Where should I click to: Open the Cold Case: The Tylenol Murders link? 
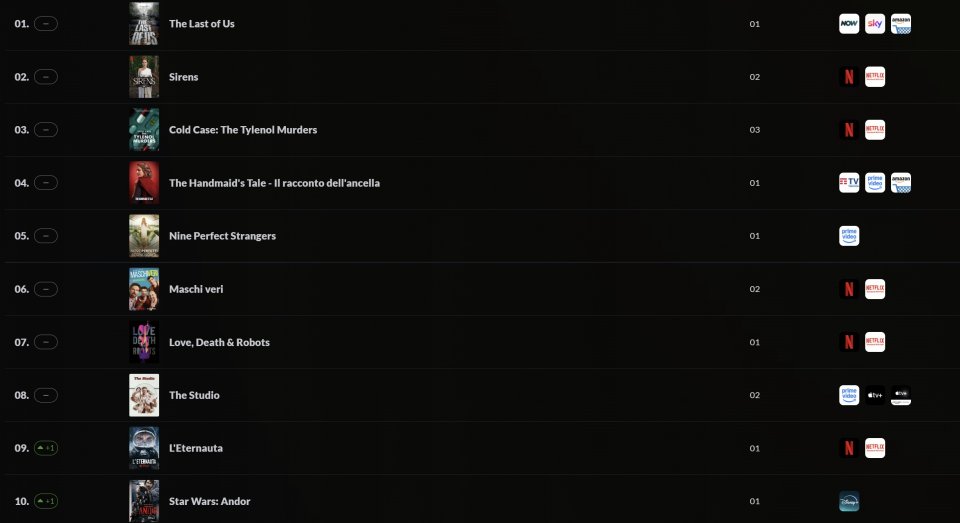[243, 130]
